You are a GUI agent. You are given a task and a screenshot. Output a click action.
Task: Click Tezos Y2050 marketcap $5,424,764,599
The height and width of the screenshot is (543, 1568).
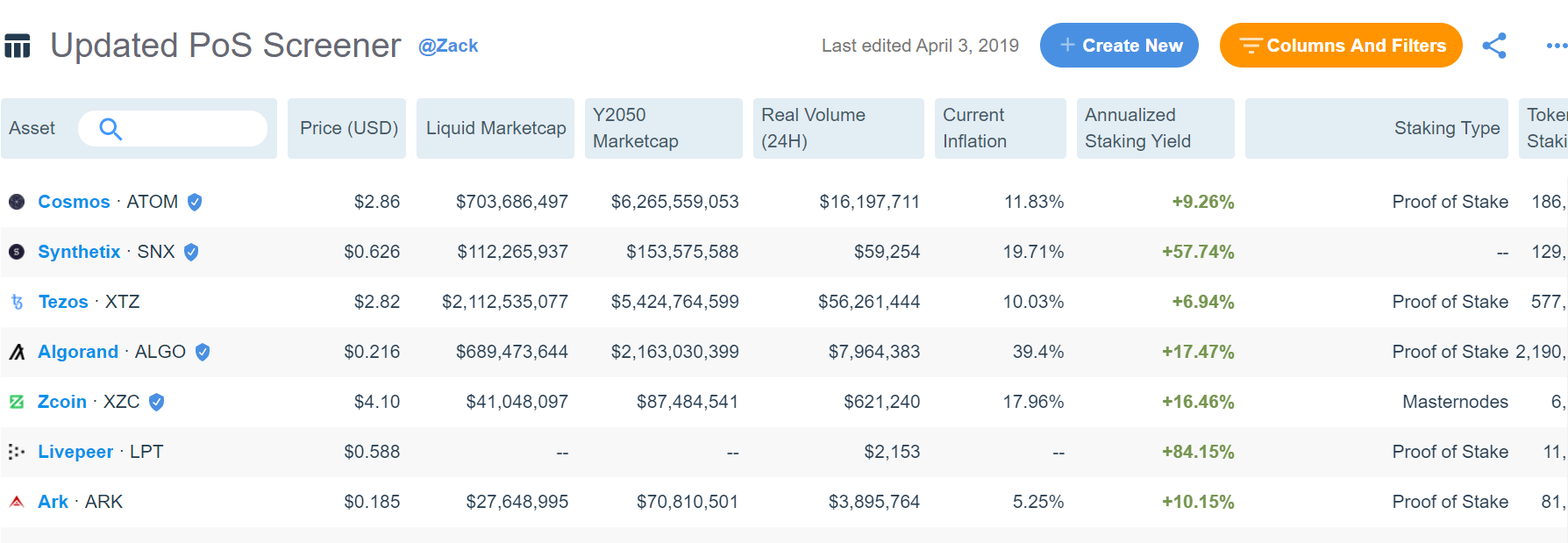[x=675, y=302]
